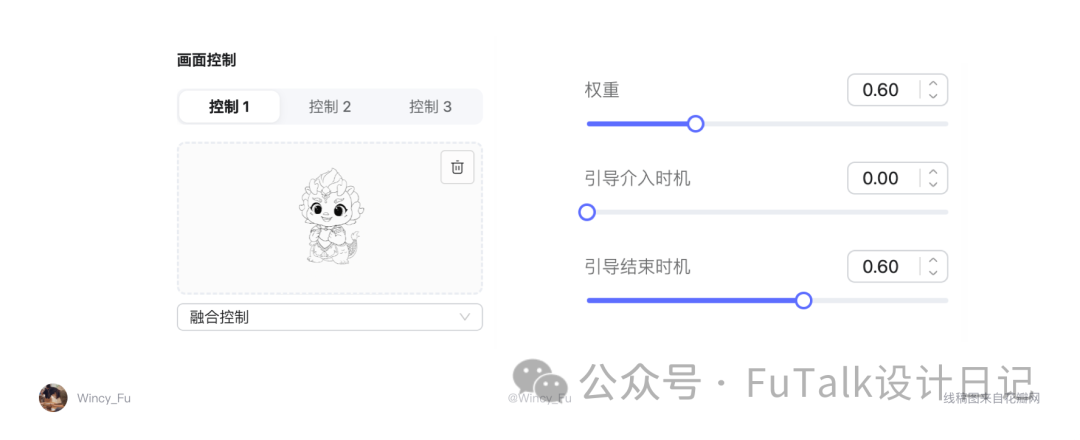Switch to the 控制 1 tab
Image resolution: width=1080 pixels, height=440 pixels.
point(229,107)
